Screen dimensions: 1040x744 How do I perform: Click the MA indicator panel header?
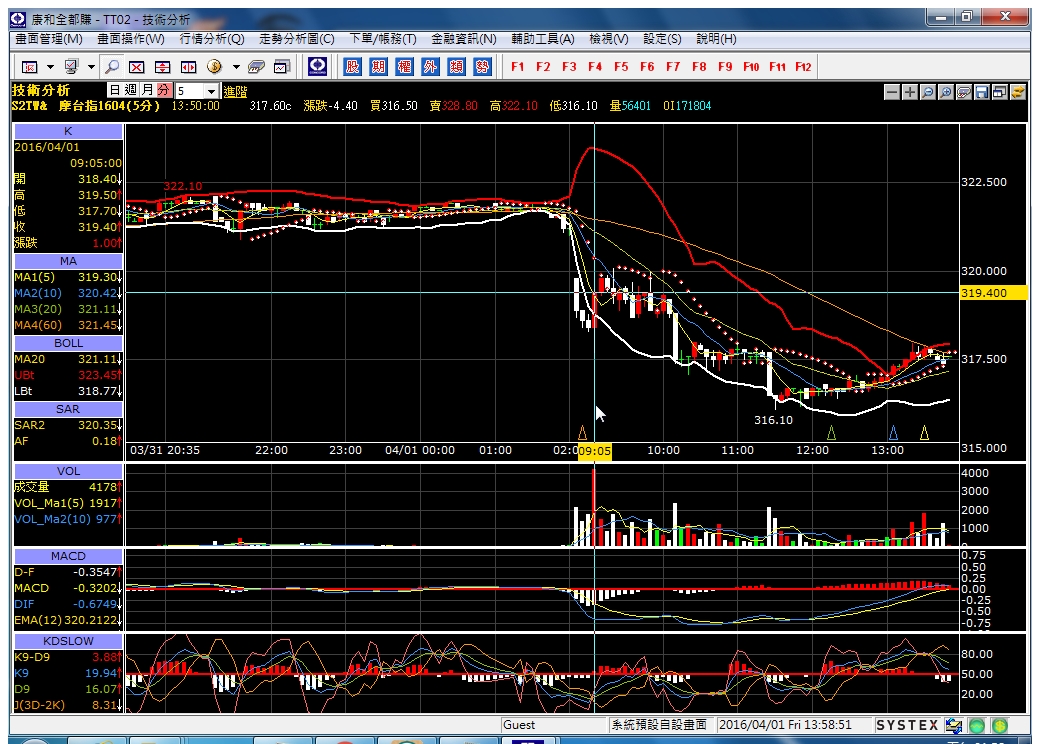coord(68,261)
